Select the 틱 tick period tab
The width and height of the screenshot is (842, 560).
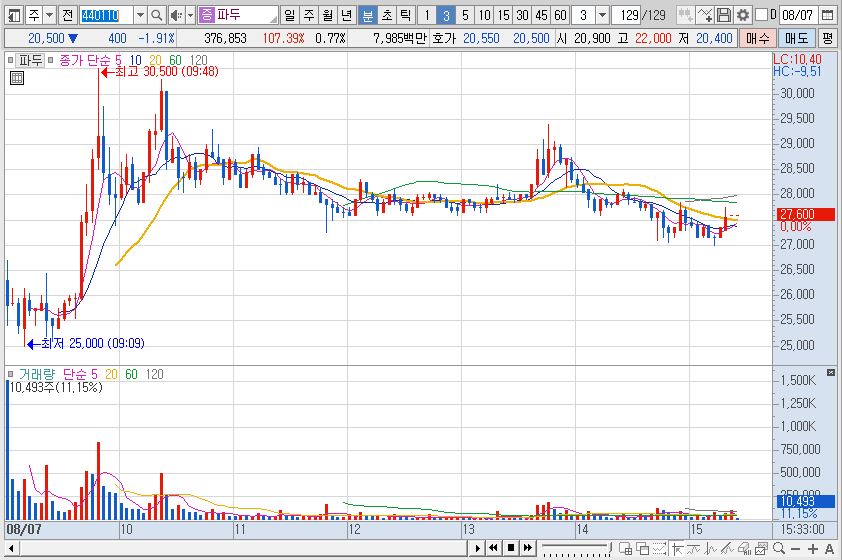tap(406, 15)
